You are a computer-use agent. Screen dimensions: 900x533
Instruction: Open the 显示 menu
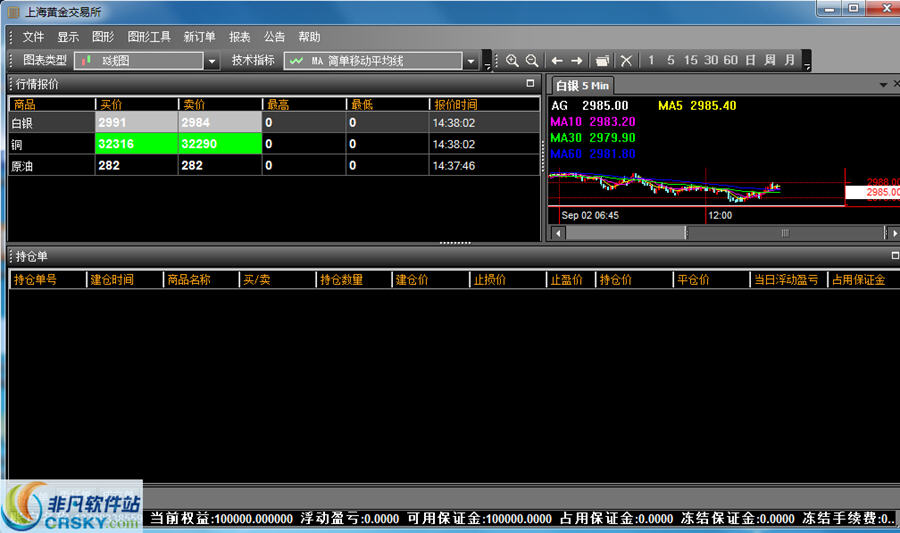pyautogui.click(x=68, y=37)
